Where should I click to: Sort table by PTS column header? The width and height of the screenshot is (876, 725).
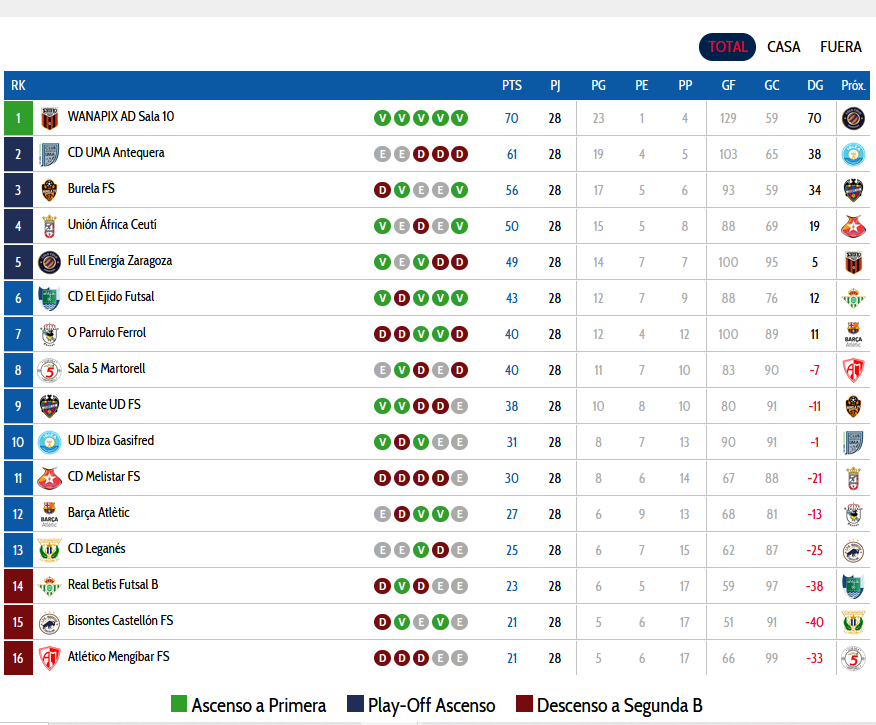click(512, 85)
